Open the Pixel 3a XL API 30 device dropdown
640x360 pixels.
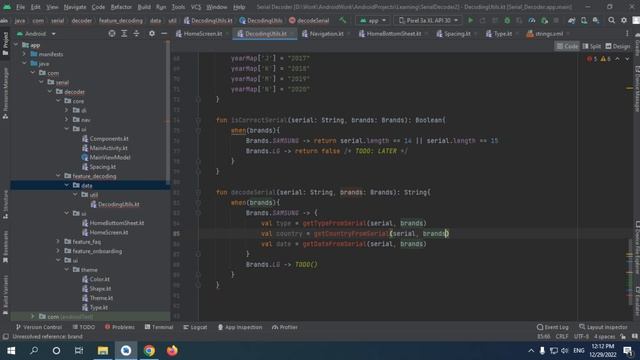(x=428, y=20)
